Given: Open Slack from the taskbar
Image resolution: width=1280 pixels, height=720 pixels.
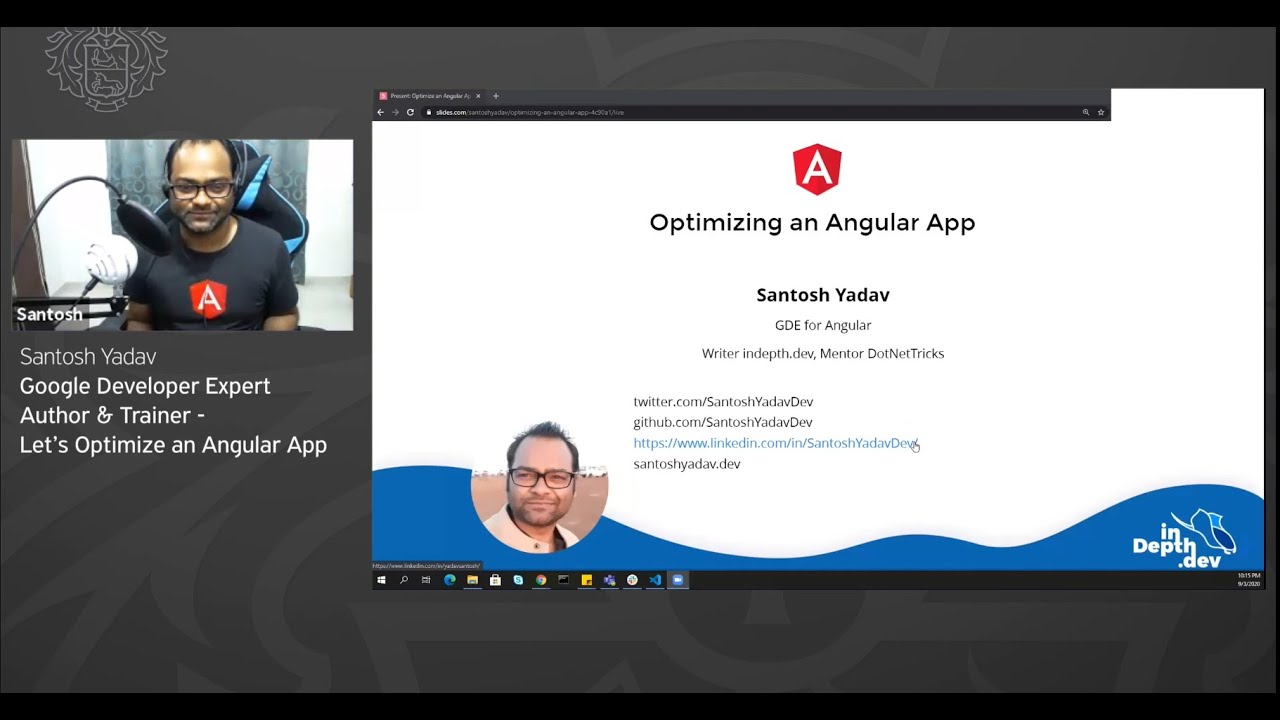Looking at the screenshot, I should tap(632, 580).
